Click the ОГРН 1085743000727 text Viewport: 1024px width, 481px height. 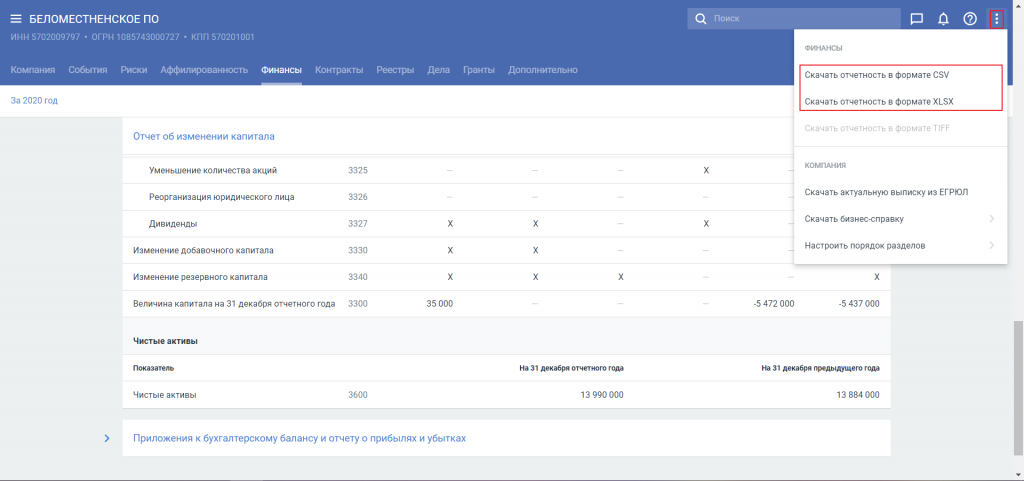(135, 37)
